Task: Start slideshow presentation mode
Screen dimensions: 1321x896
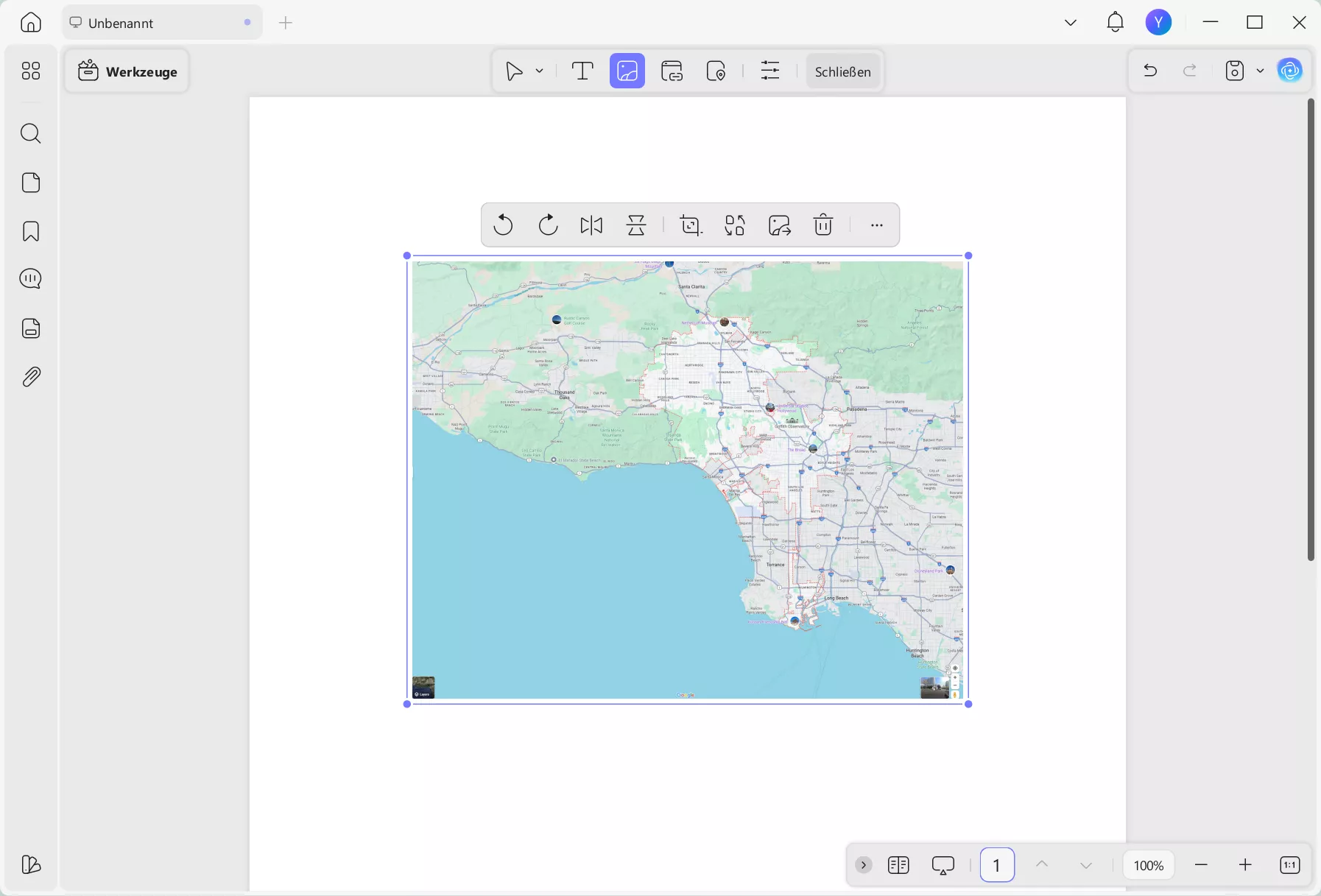Action: coord(943,865)
